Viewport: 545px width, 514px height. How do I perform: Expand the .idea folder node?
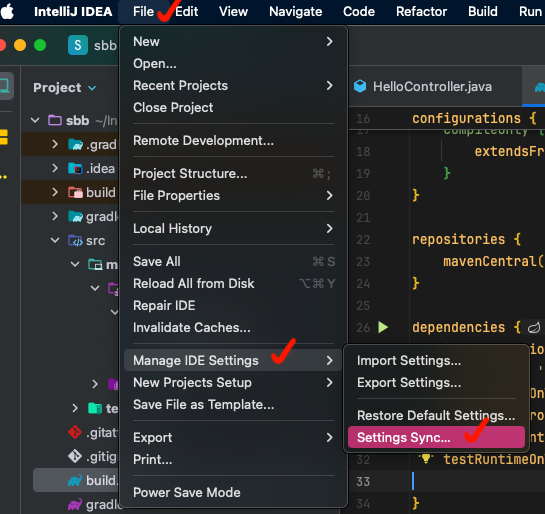[55, 168]
